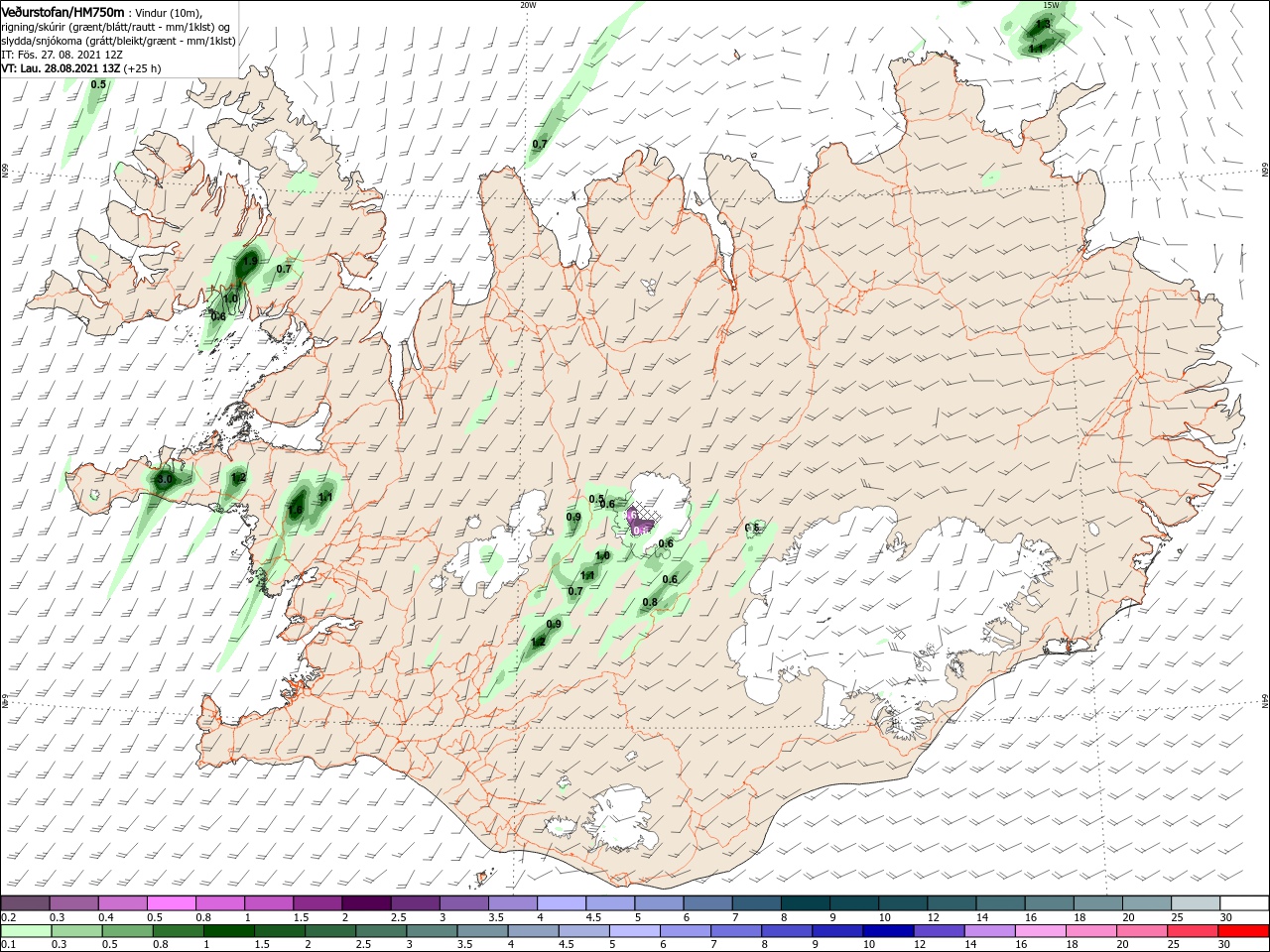This screenshot has width=1270, height=952.
Task: Click the purple snow patch on the central glacier
Action: tap(641, 523)
